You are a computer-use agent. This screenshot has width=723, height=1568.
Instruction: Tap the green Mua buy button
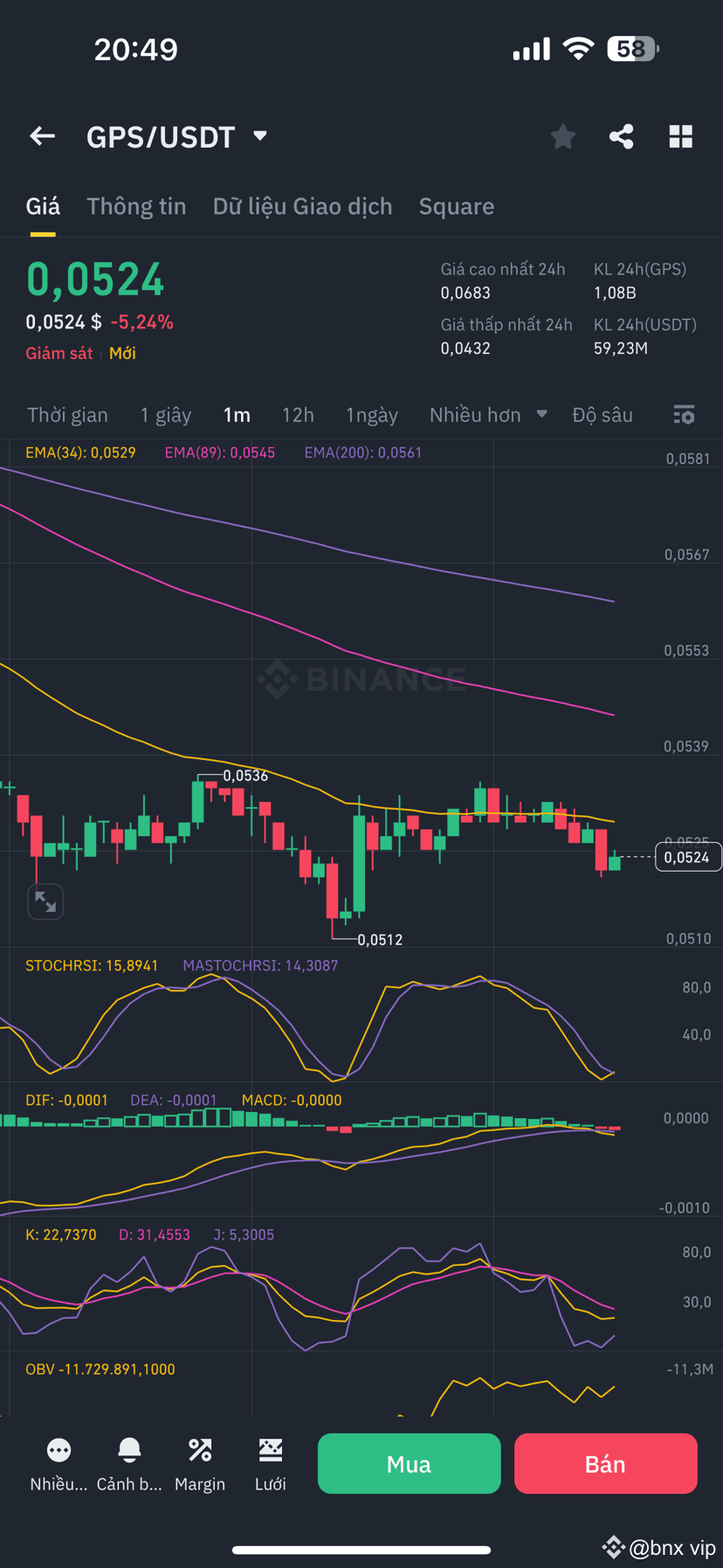point(410,1464)
